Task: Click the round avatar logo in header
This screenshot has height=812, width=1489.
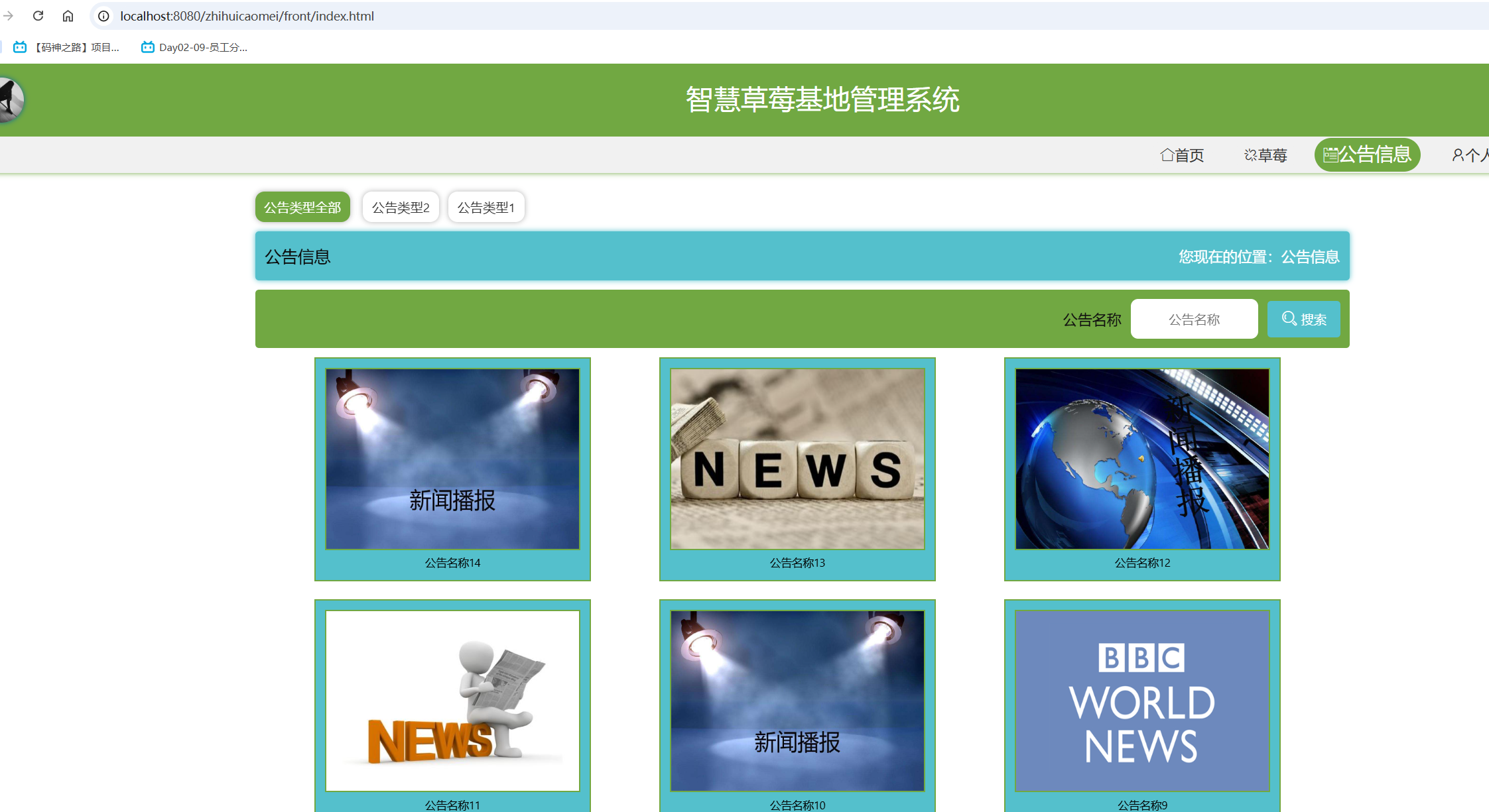Action: coord(11,99)
